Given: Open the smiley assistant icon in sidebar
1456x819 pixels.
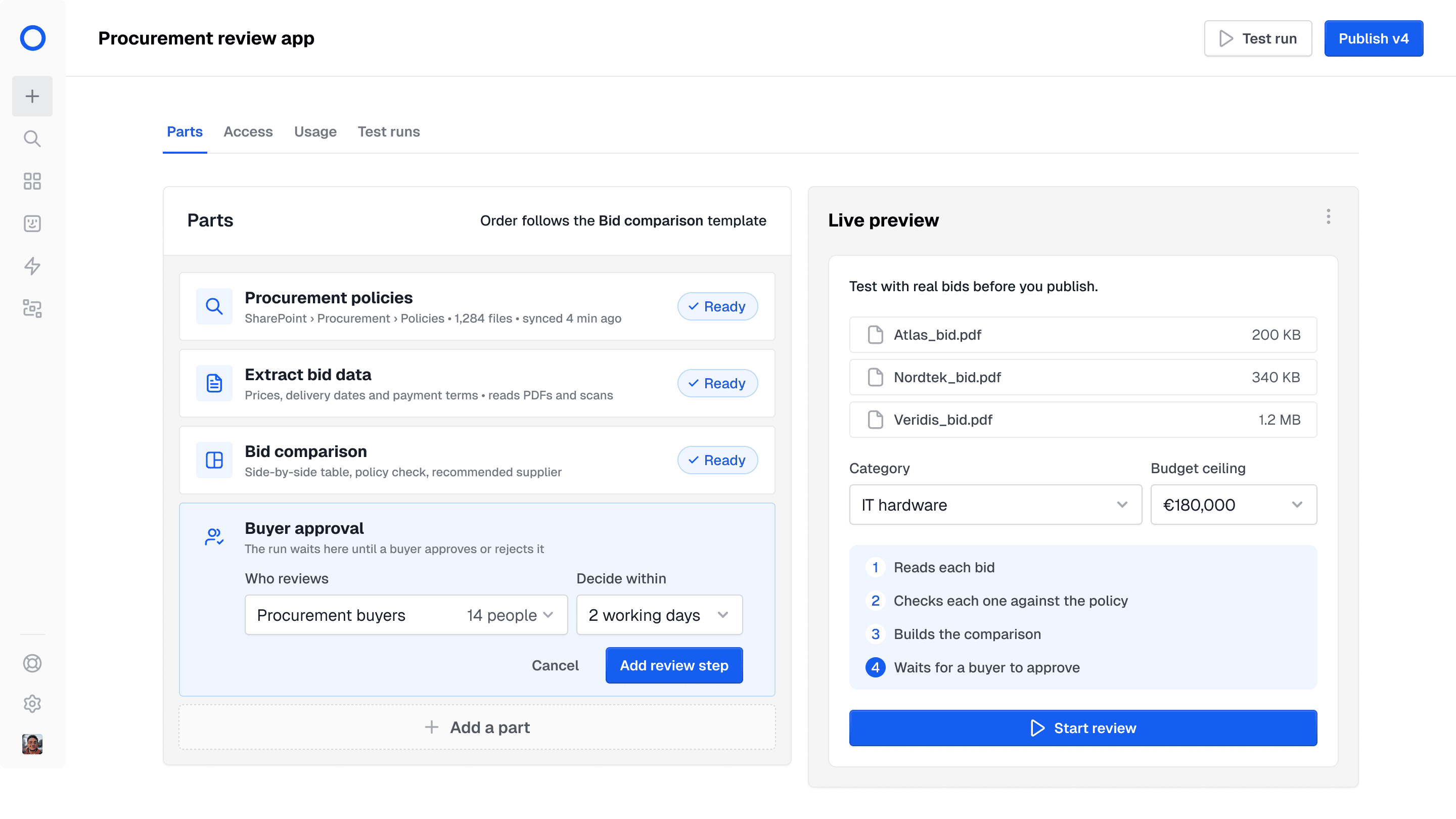Looking at the screenshot, I should (32, 223).
